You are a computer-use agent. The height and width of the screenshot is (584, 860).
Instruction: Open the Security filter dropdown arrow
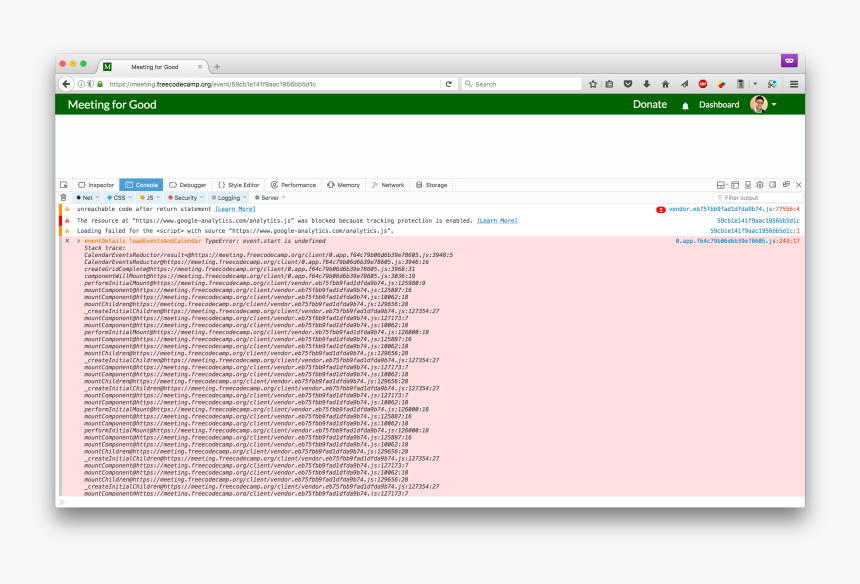(202, 197)
